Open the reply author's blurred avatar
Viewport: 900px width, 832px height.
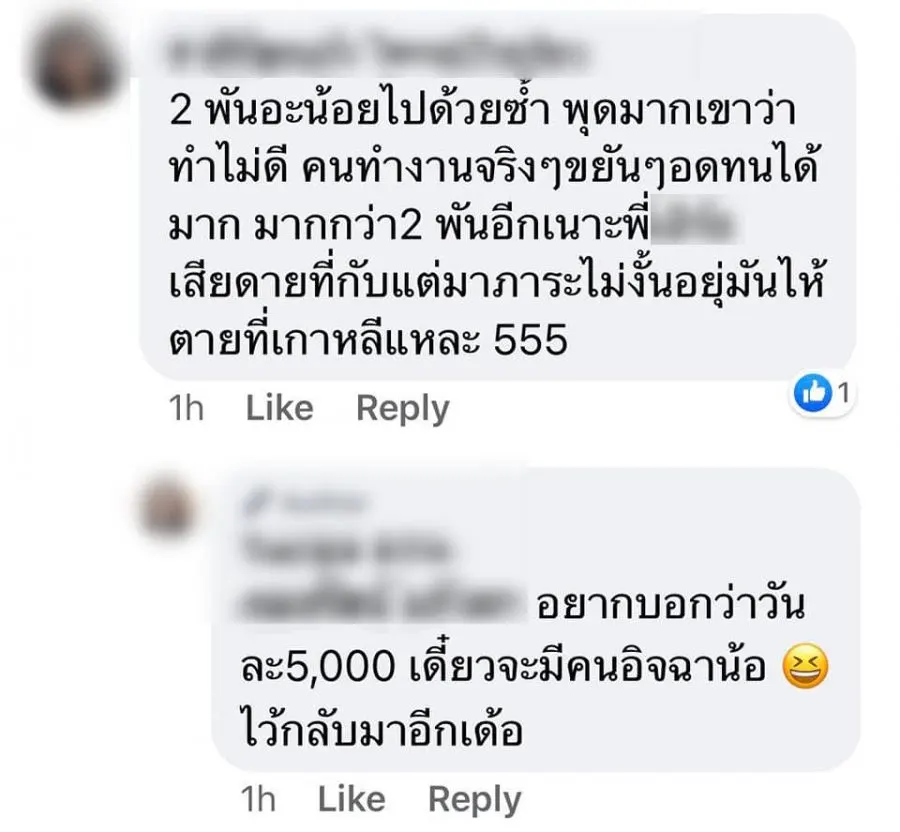(168, 506)
